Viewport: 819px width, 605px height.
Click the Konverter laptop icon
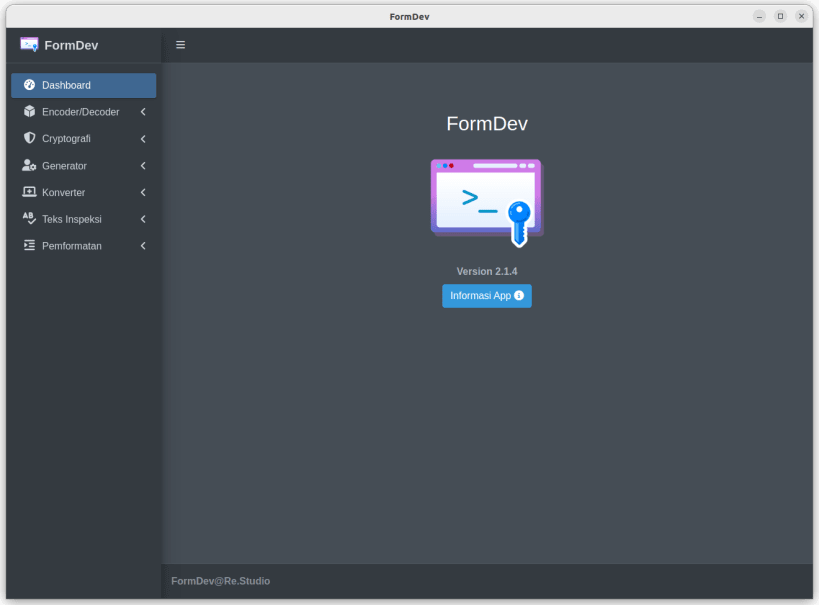(29, 192)
